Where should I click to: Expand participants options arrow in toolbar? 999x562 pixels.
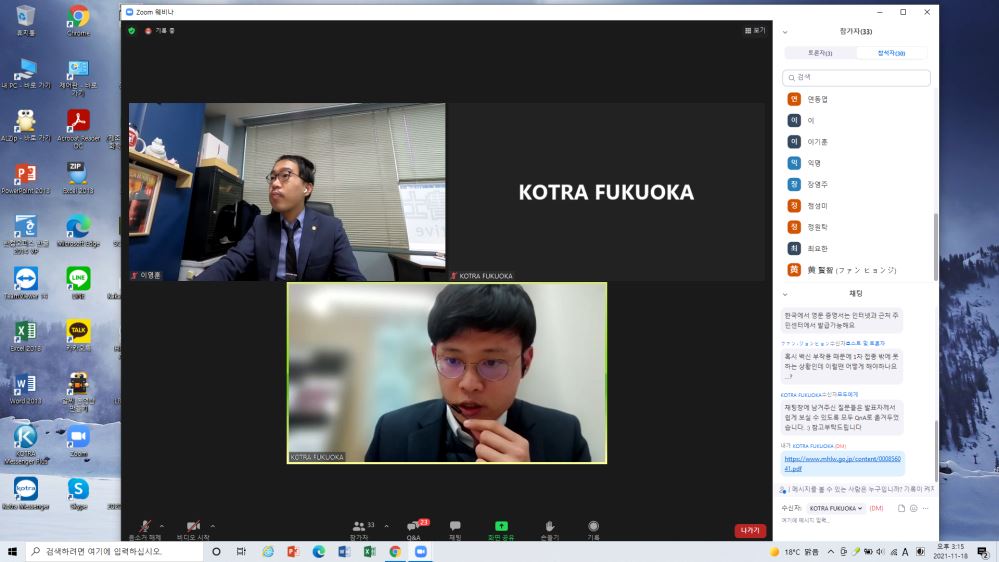coord(386,526)
